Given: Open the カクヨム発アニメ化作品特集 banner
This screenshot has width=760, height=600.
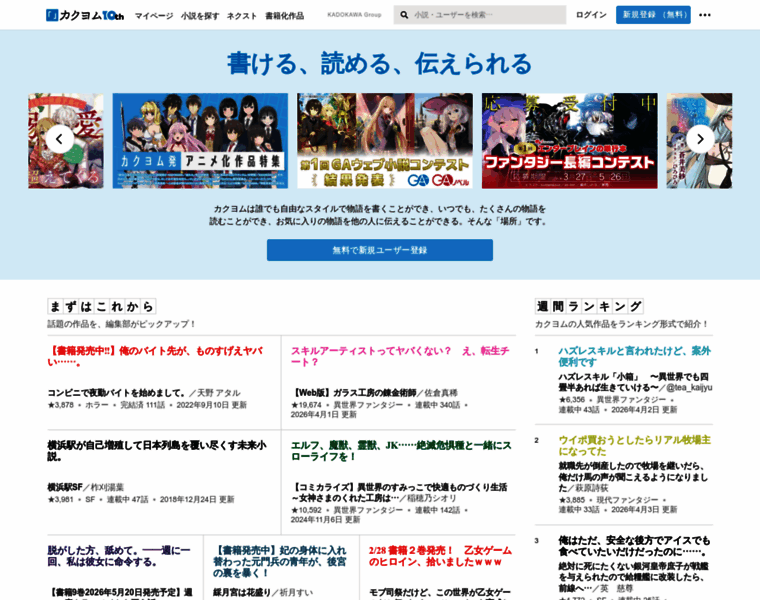Looking at the screenshot, I should tap(200, 141).
